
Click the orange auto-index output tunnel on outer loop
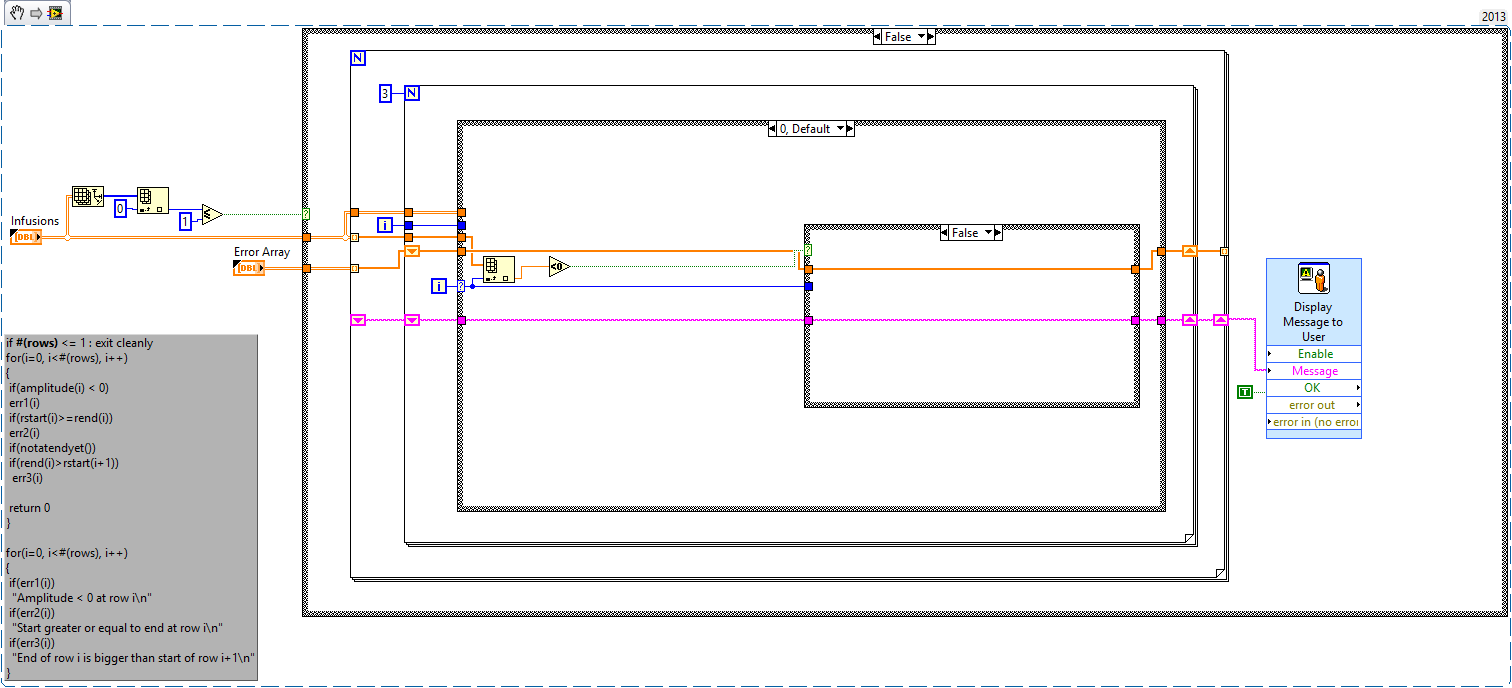(1224, 251)
